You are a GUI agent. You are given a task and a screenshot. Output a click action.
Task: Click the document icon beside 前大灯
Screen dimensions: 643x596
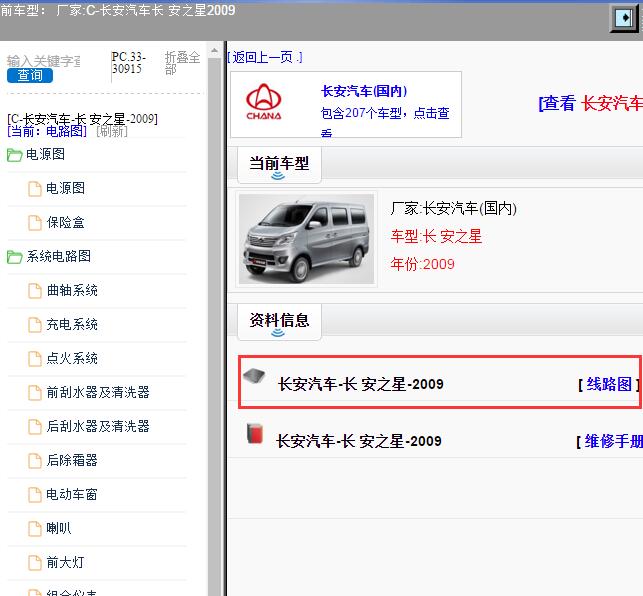click(35, 563)
